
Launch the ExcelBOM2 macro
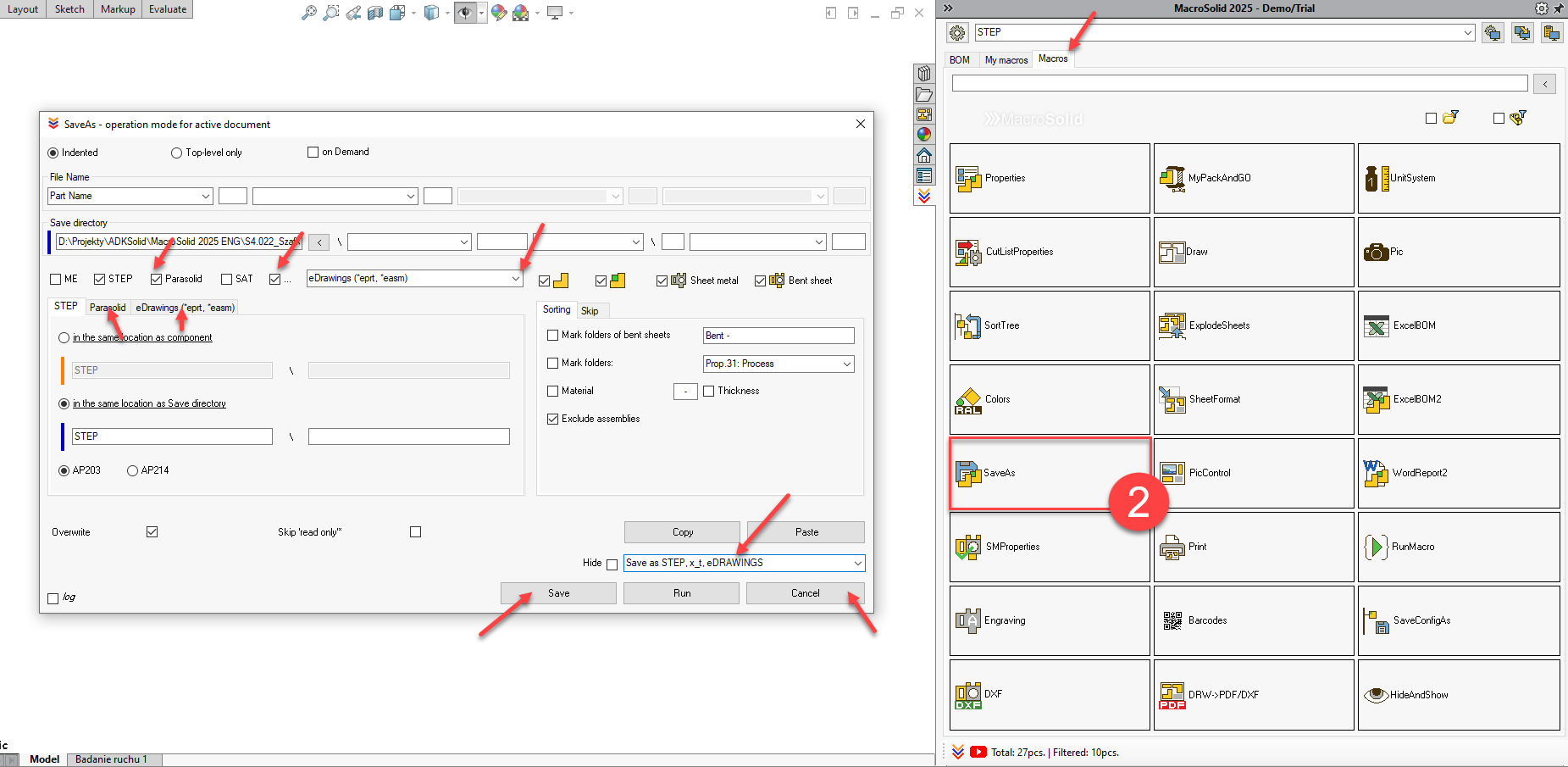1458,399
